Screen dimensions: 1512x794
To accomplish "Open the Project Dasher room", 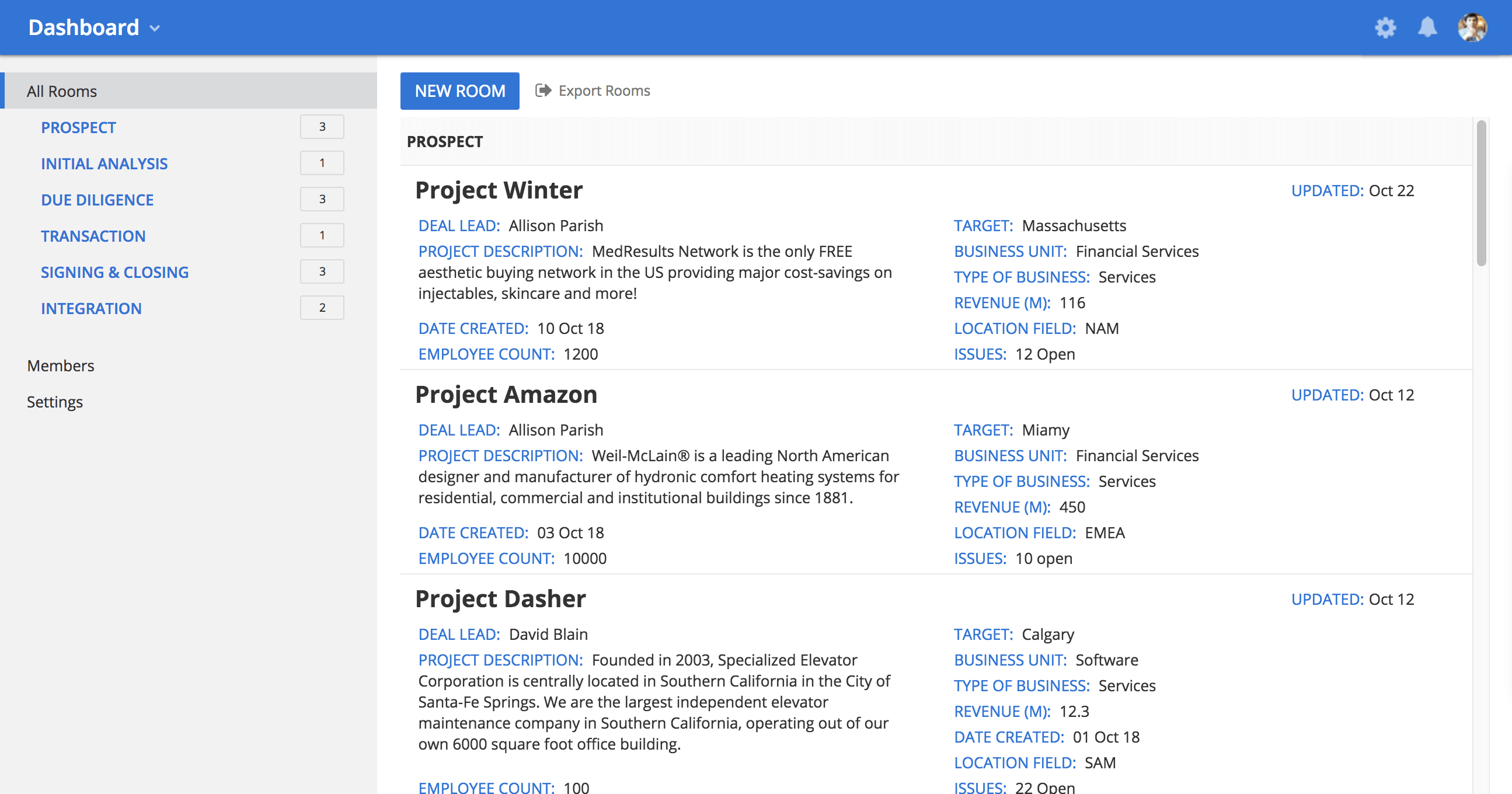I will [500, 598].
